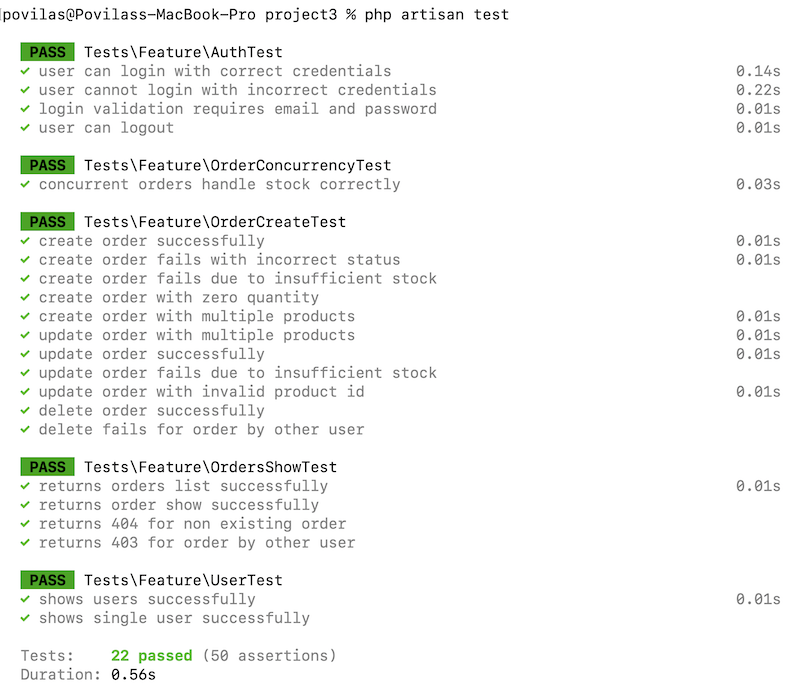This screenshot has width=800, height=694.
Task: Click the PASS badge for OrderCreateTest
Action: coord(47,222)
